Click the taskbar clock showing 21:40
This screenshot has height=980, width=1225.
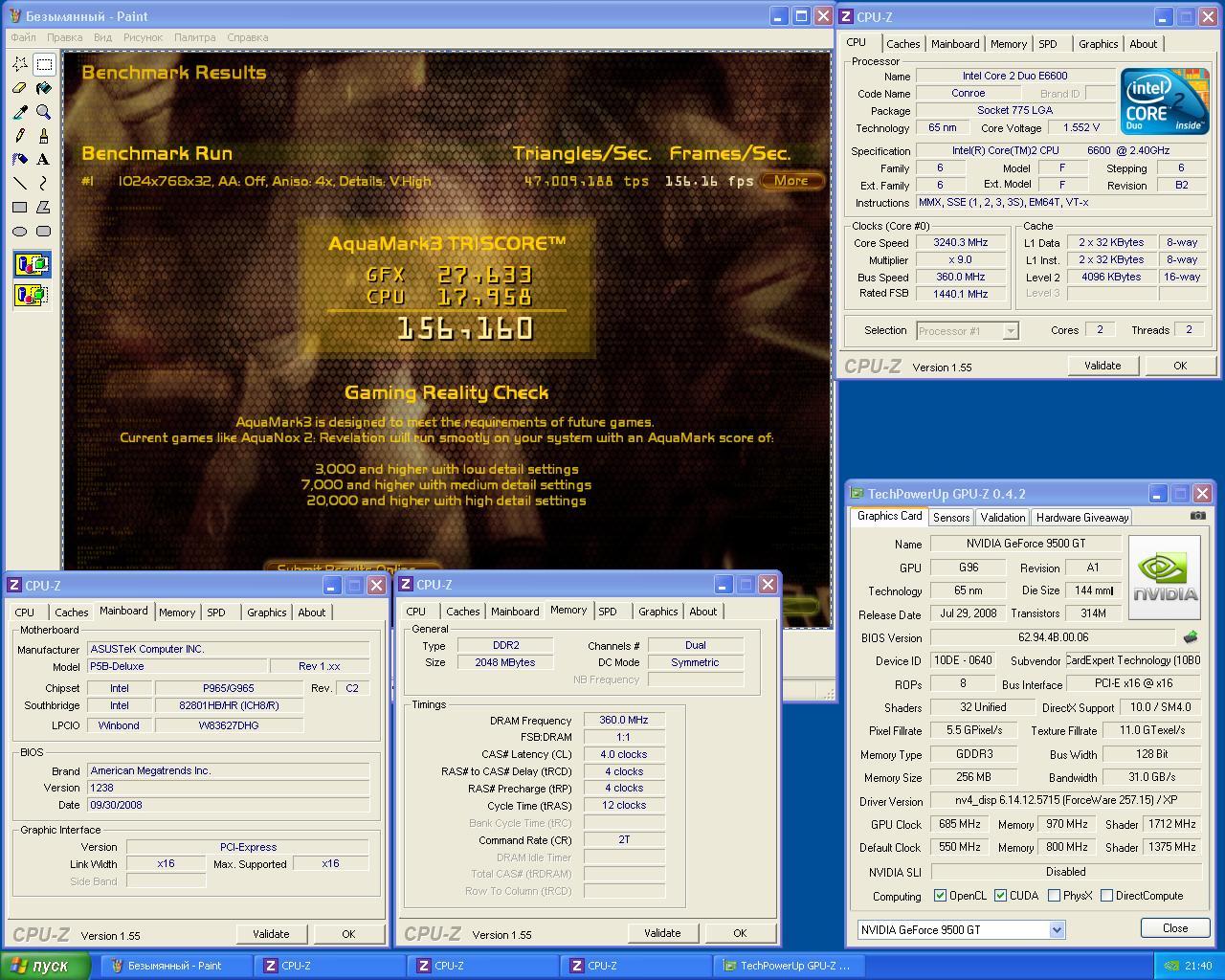(1198, 966)
